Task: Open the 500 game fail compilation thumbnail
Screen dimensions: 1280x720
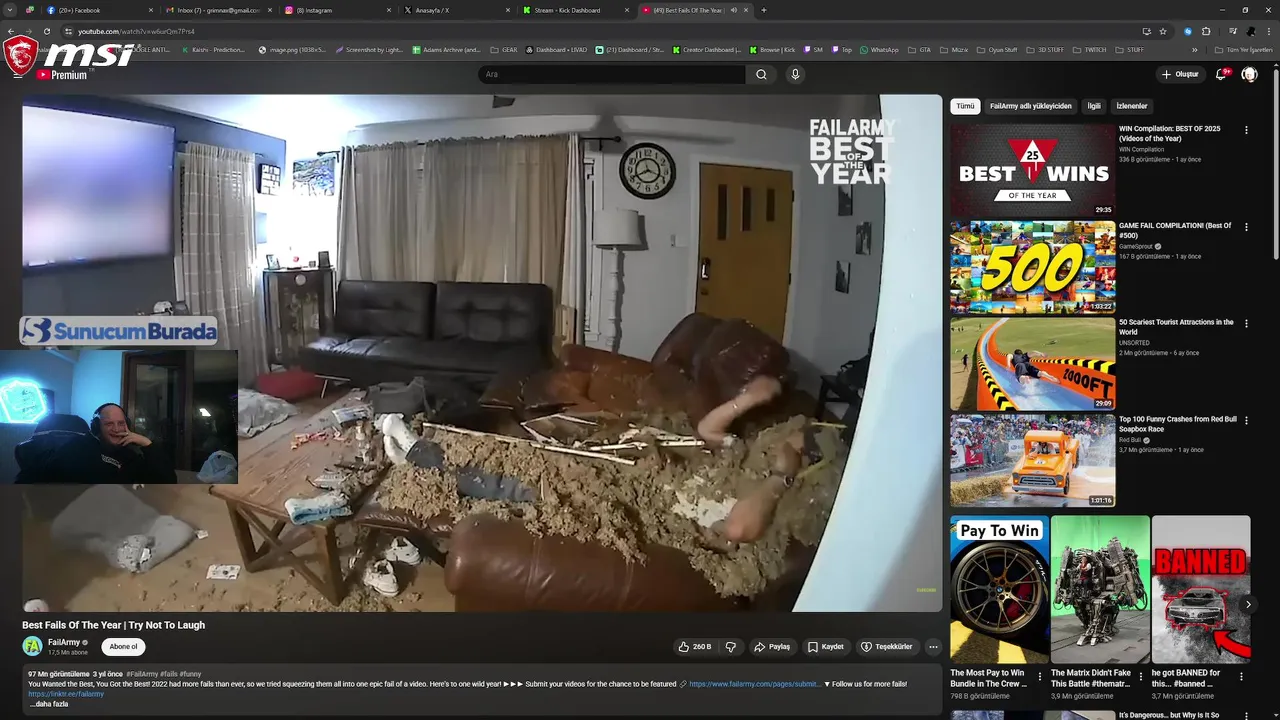Action: (x=1032, y=266)
